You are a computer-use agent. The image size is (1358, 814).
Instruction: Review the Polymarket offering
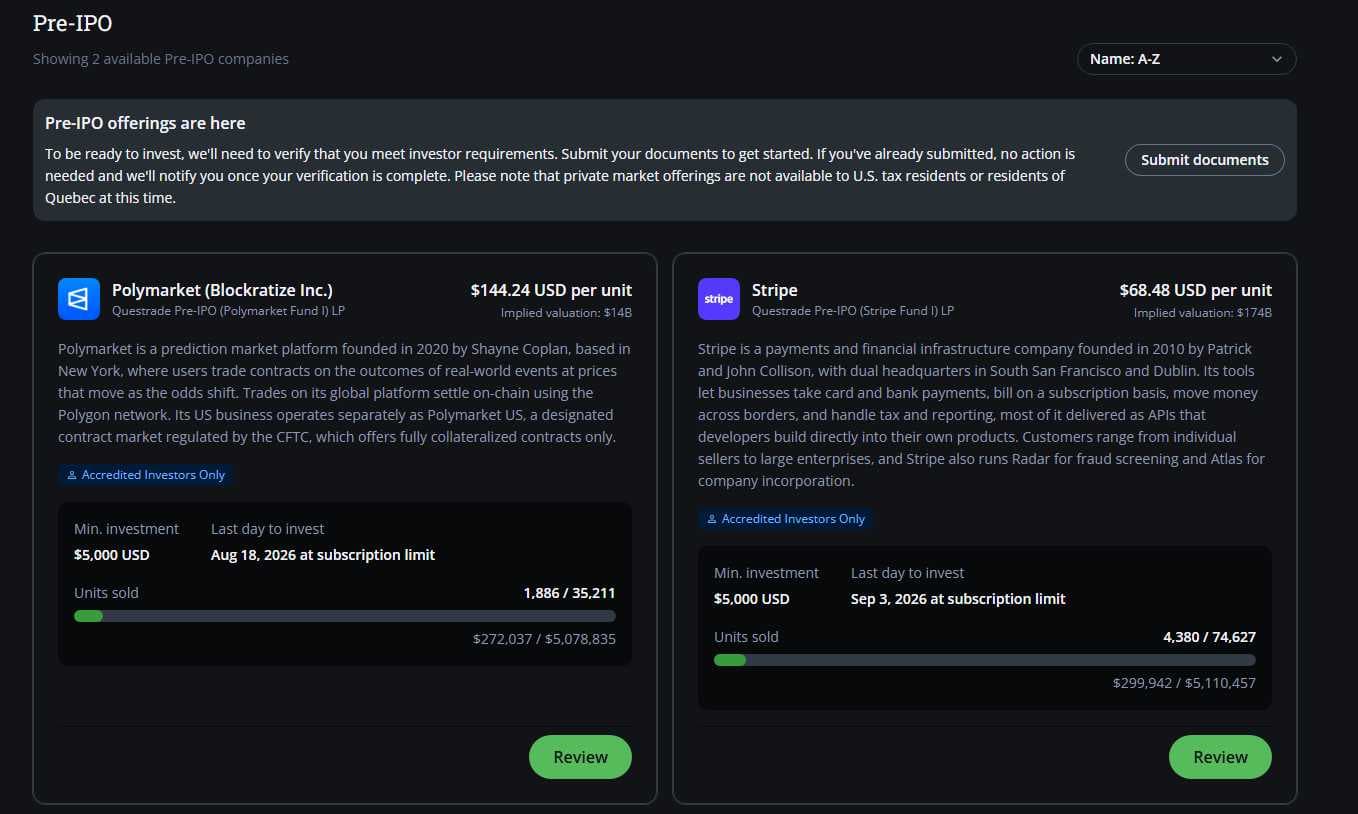(580, 757)
